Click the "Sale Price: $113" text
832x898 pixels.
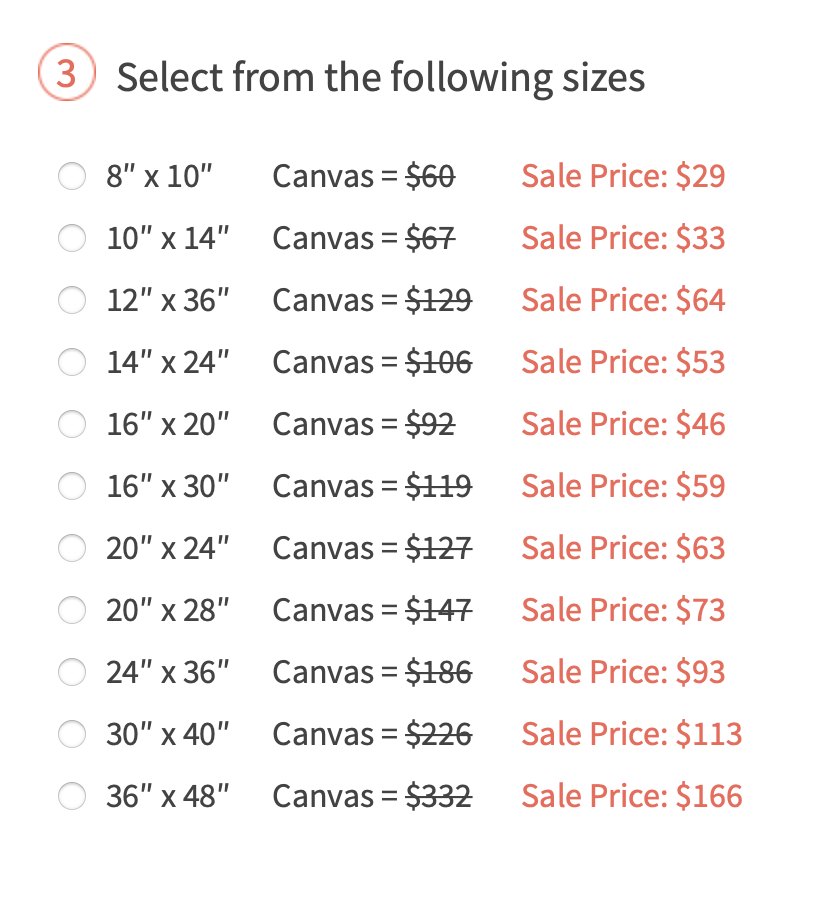(x=631, y=735)
